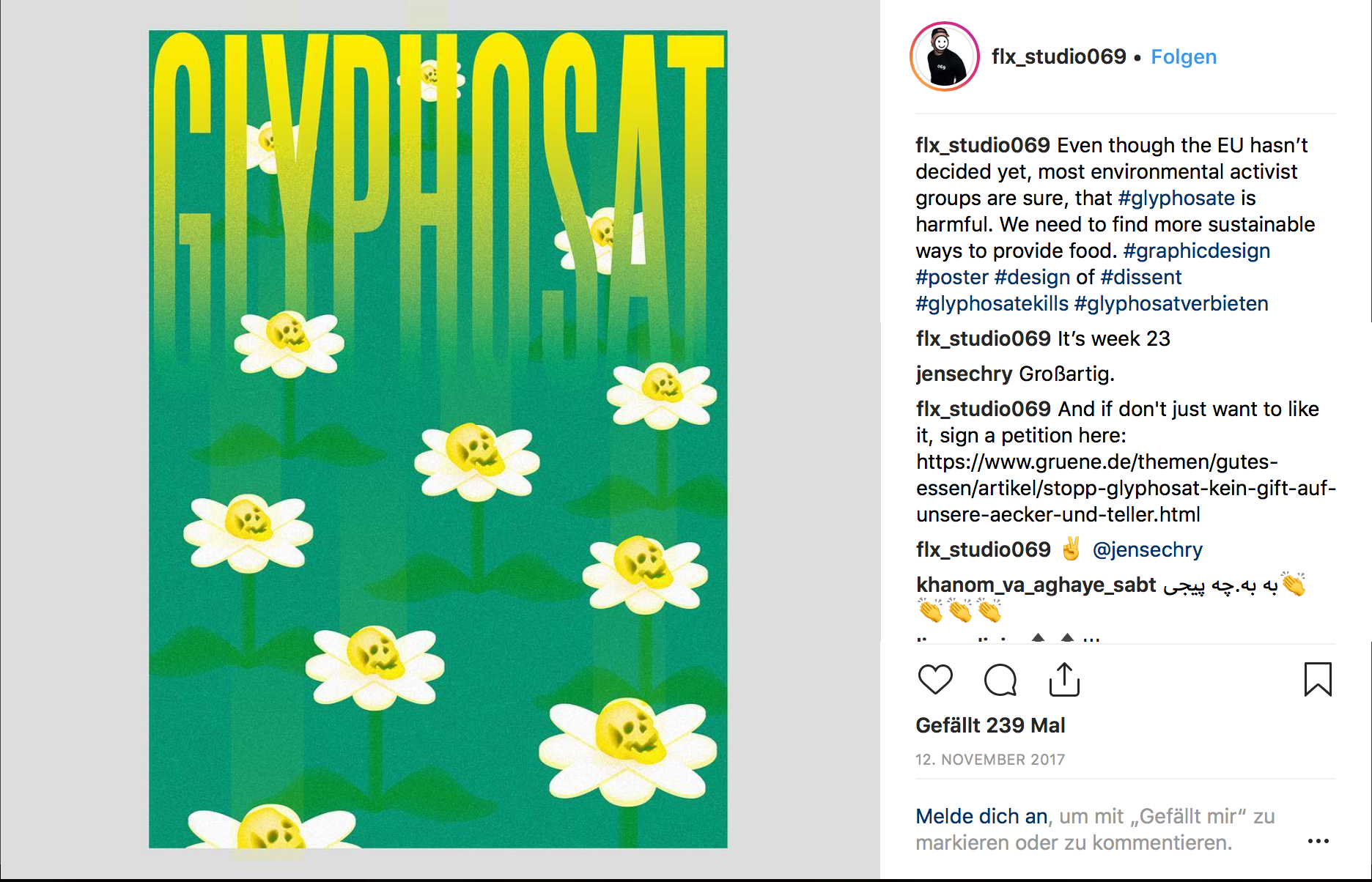Screen dimensions: 1372x882
Task: Follow the account via Folgen
Action: [1184, 56]
